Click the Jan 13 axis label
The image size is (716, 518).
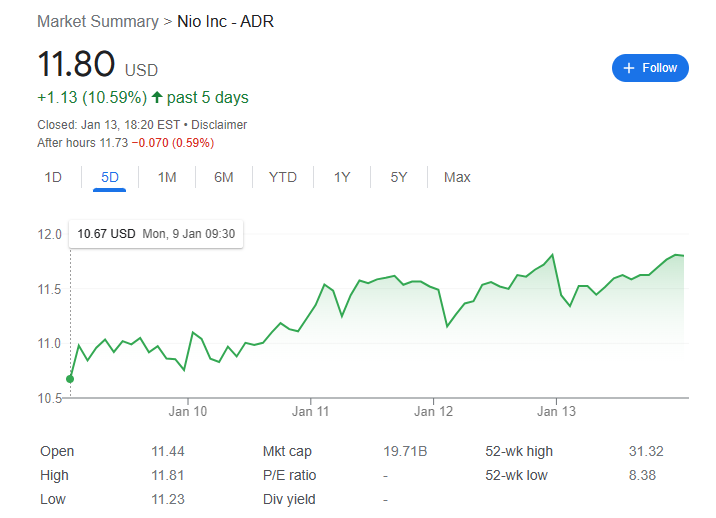556,412
